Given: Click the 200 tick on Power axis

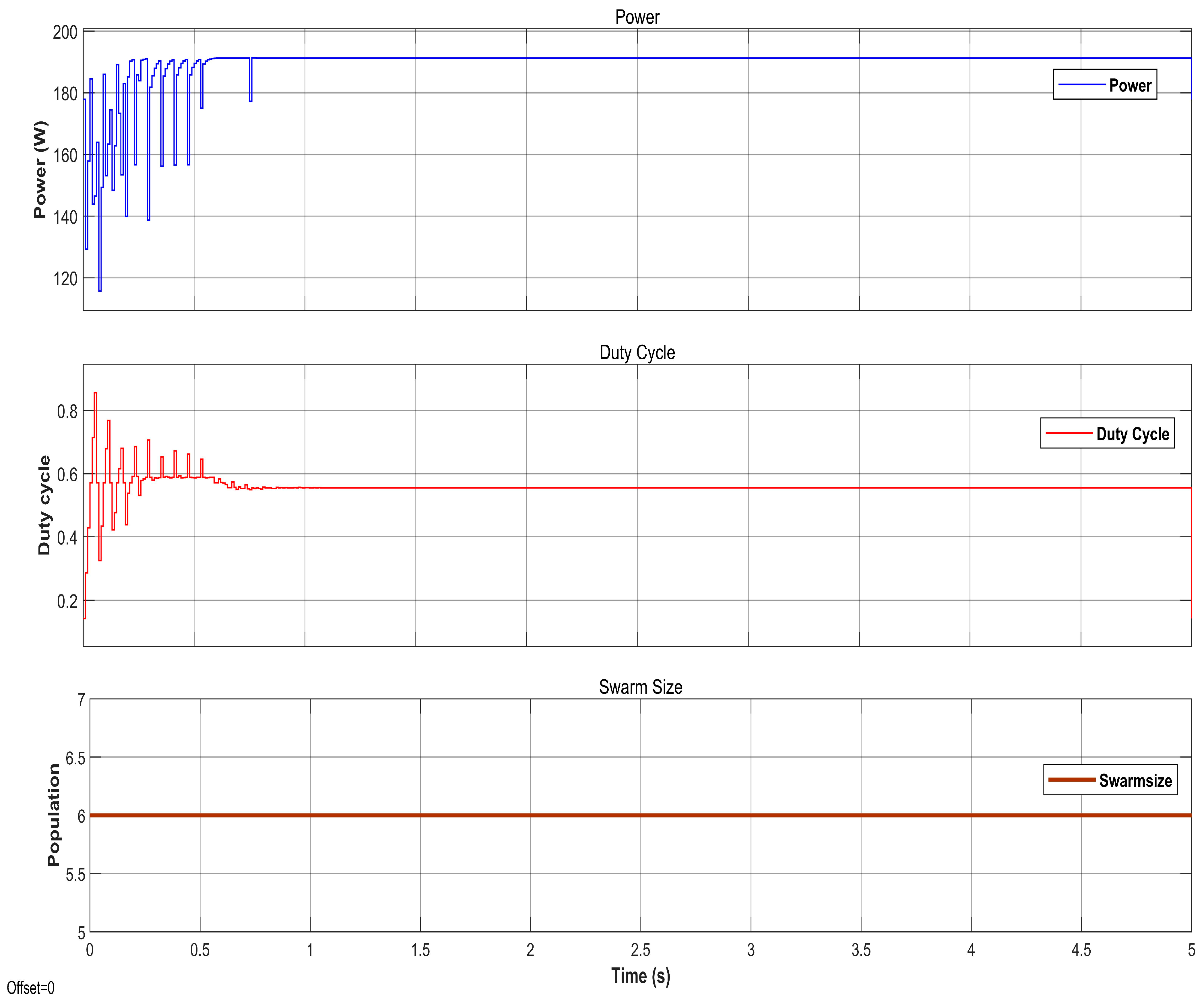Looking at the screenshot, I should (65, 33).
